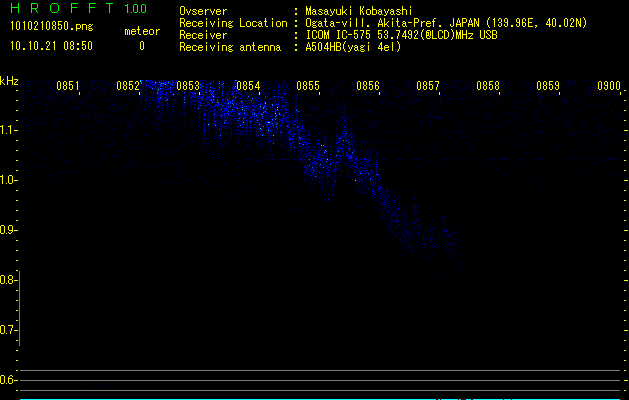The width and height of the screenshot is (629, 400).
Task: Click the A504HB(yagi 4el) antenna text
Action: point(353,47)
